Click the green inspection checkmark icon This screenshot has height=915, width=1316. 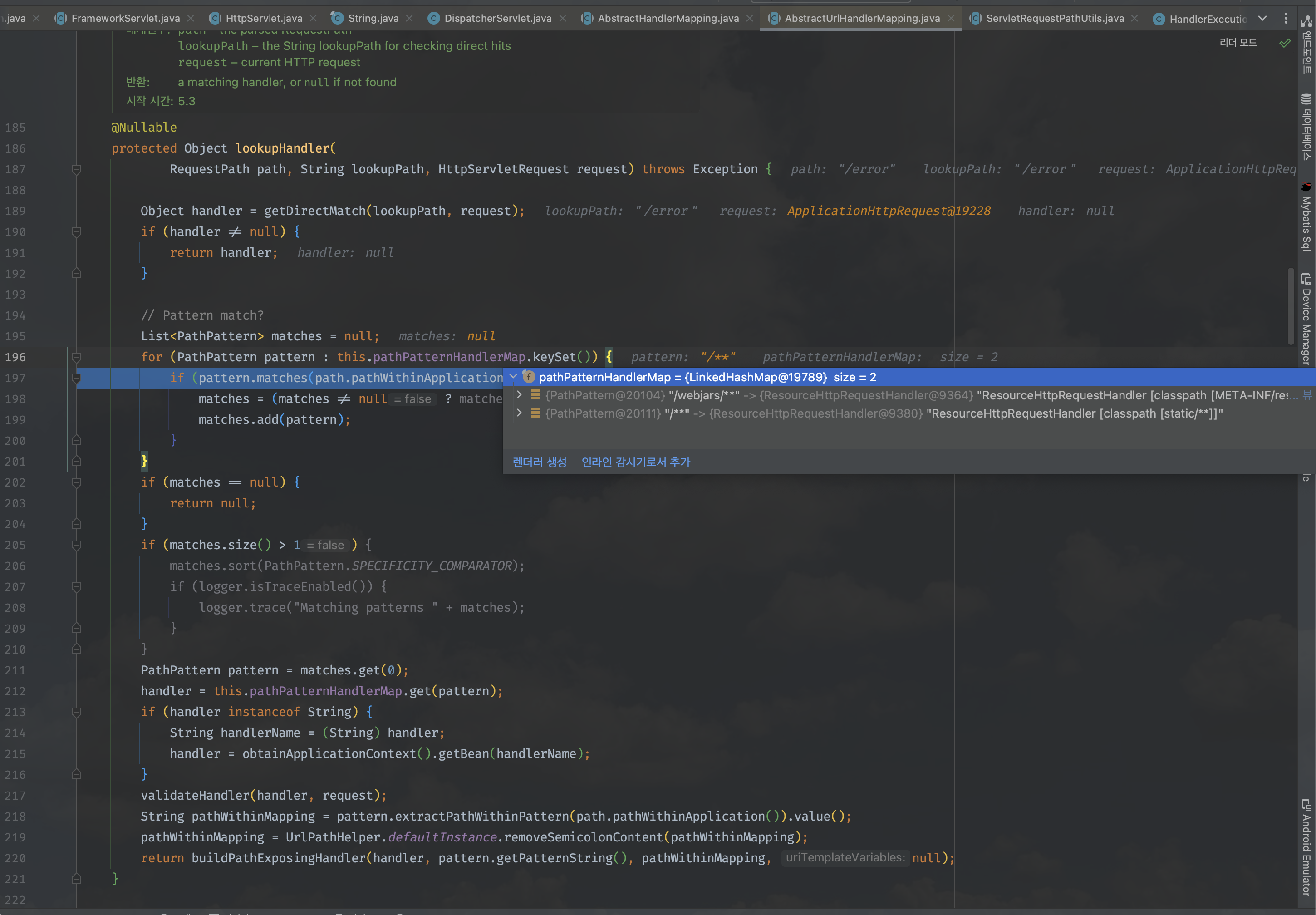coord(1285,43)
